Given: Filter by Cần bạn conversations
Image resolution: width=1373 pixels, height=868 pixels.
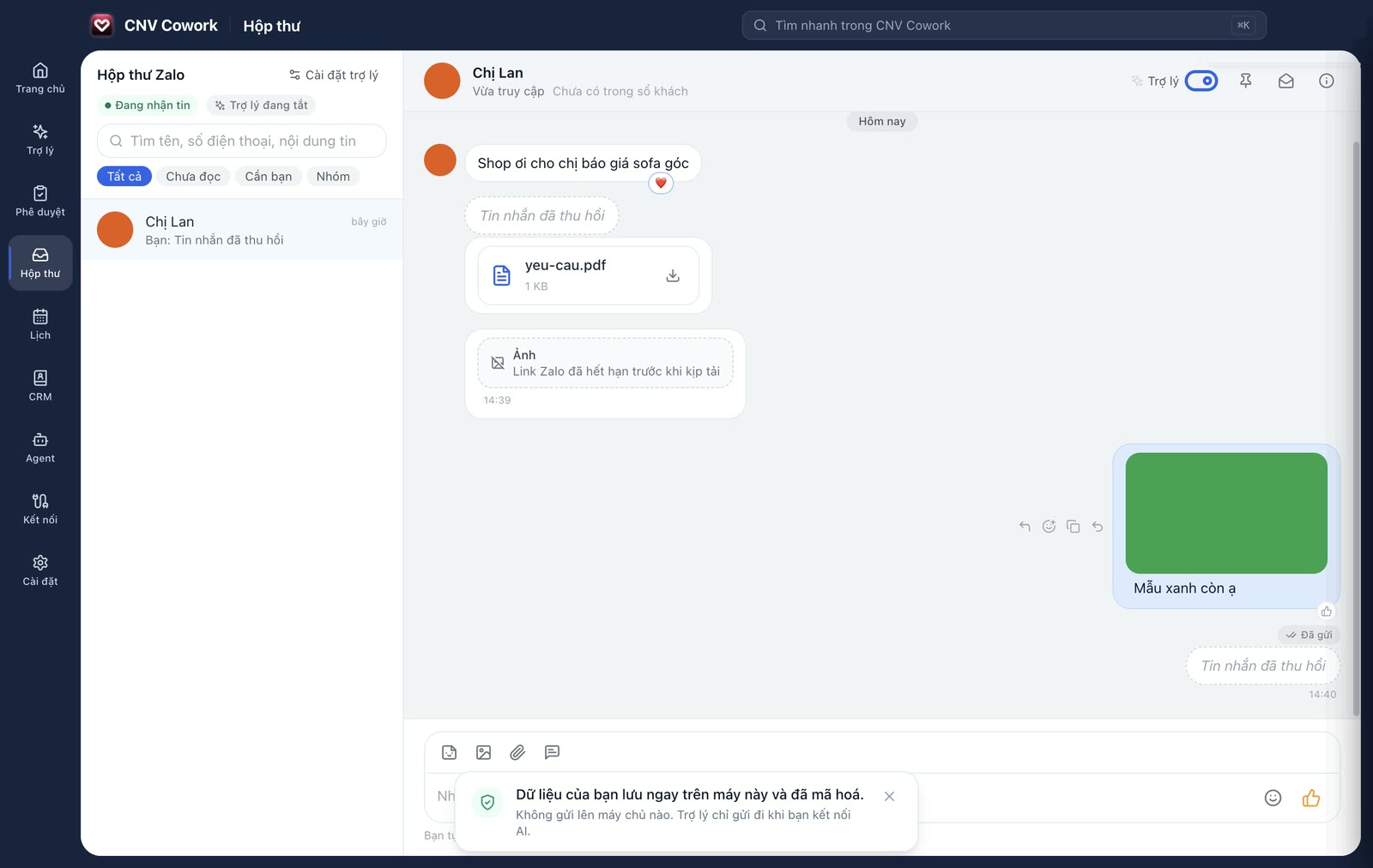Looking at the screenshot, I should pyautogui.click(x=269, y=177).
